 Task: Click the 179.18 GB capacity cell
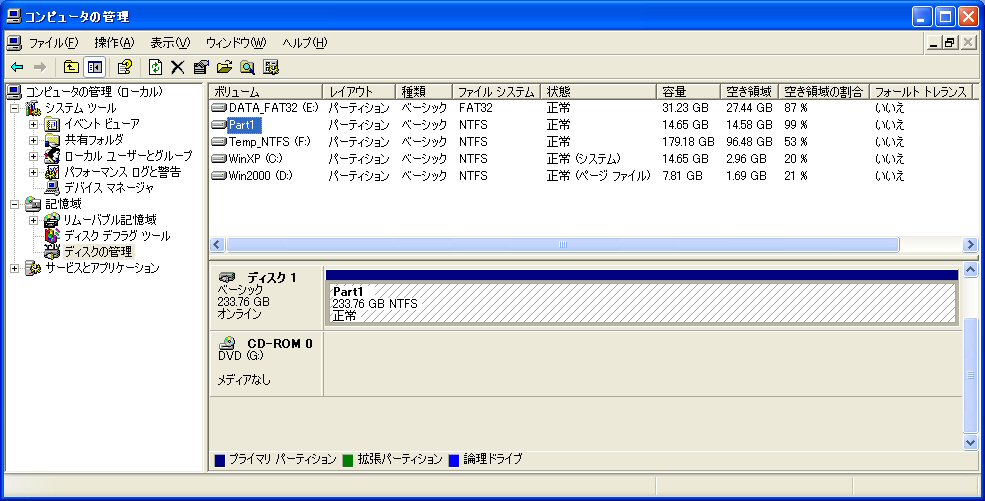click(688, 142)
